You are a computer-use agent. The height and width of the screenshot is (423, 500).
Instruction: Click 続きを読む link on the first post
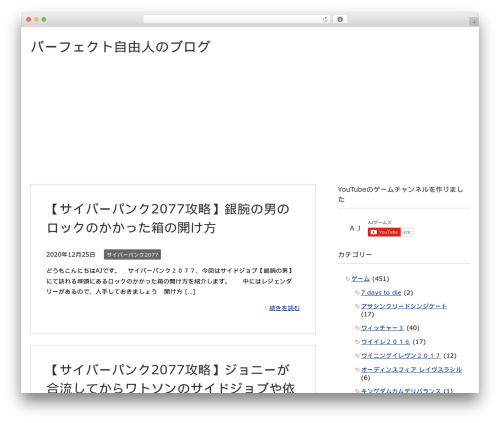click(x=284, y=308)
